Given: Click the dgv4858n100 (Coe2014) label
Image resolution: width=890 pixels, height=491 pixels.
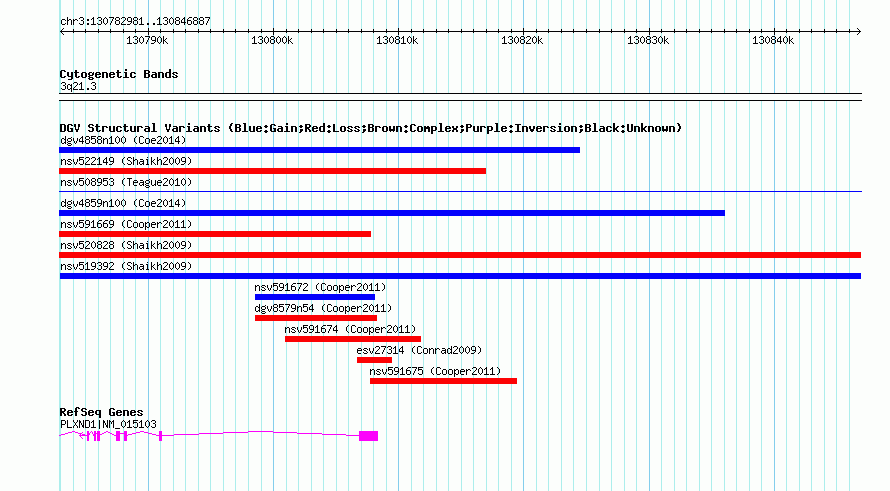Looking at the screenshot, I should [x=123, y=140].
